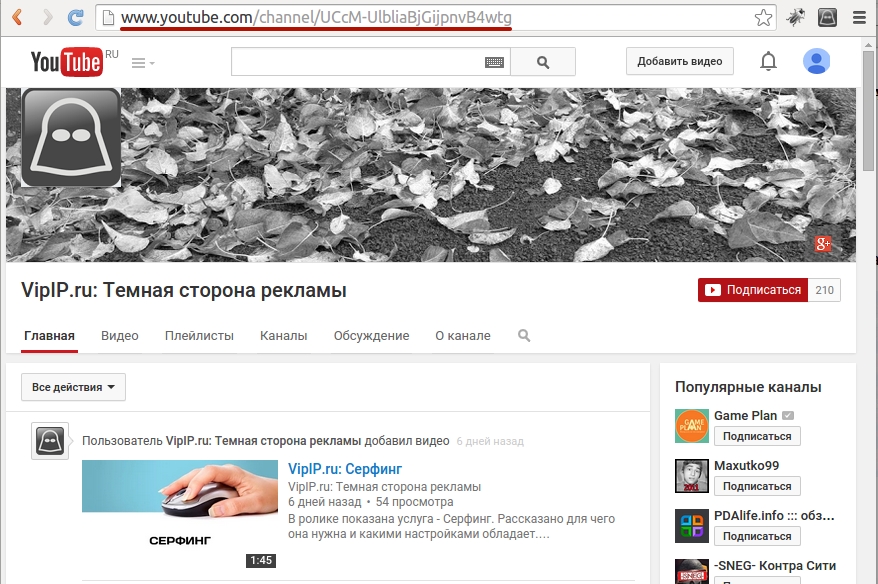Click the bold channel name in the activity line
878x584 pixels.
[263, 441]
